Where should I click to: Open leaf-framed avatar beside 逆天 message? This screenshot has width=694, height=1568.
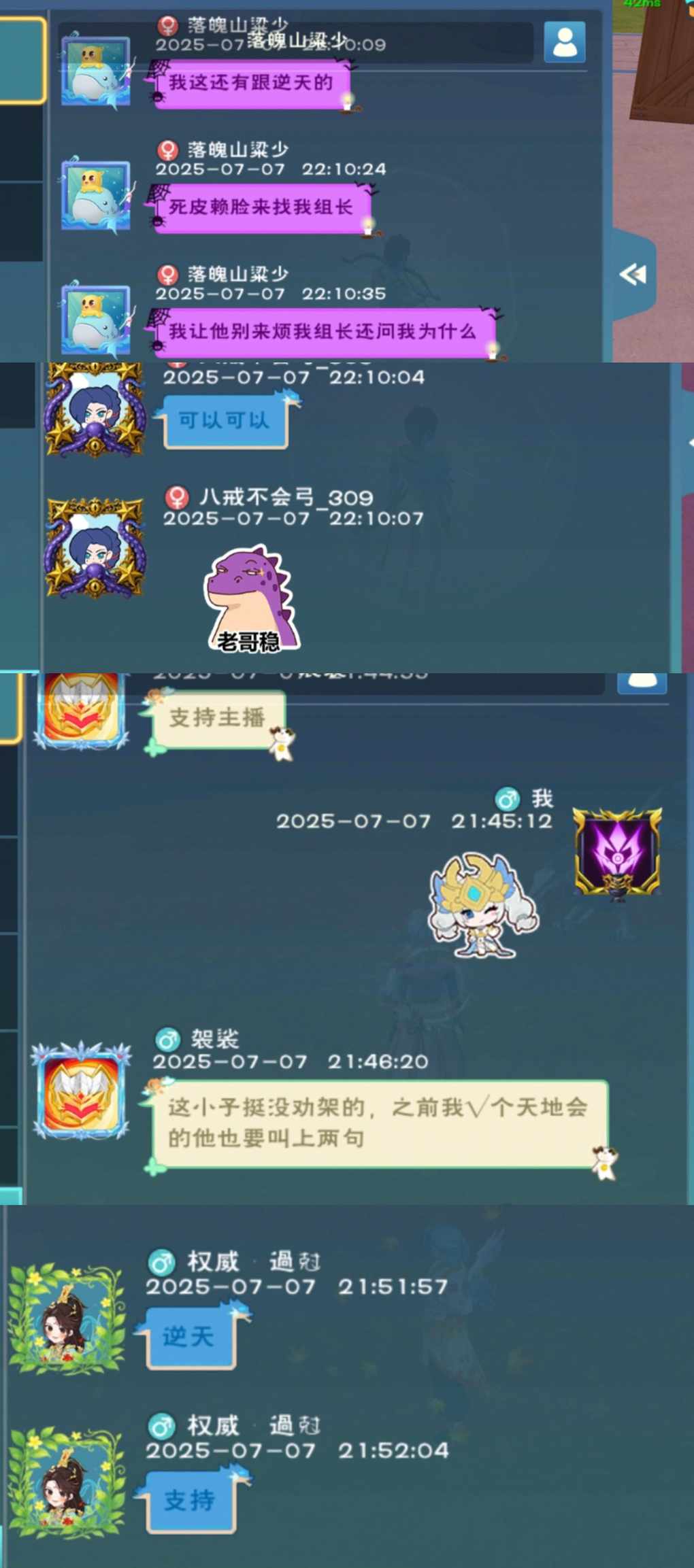pos(67,1319)
